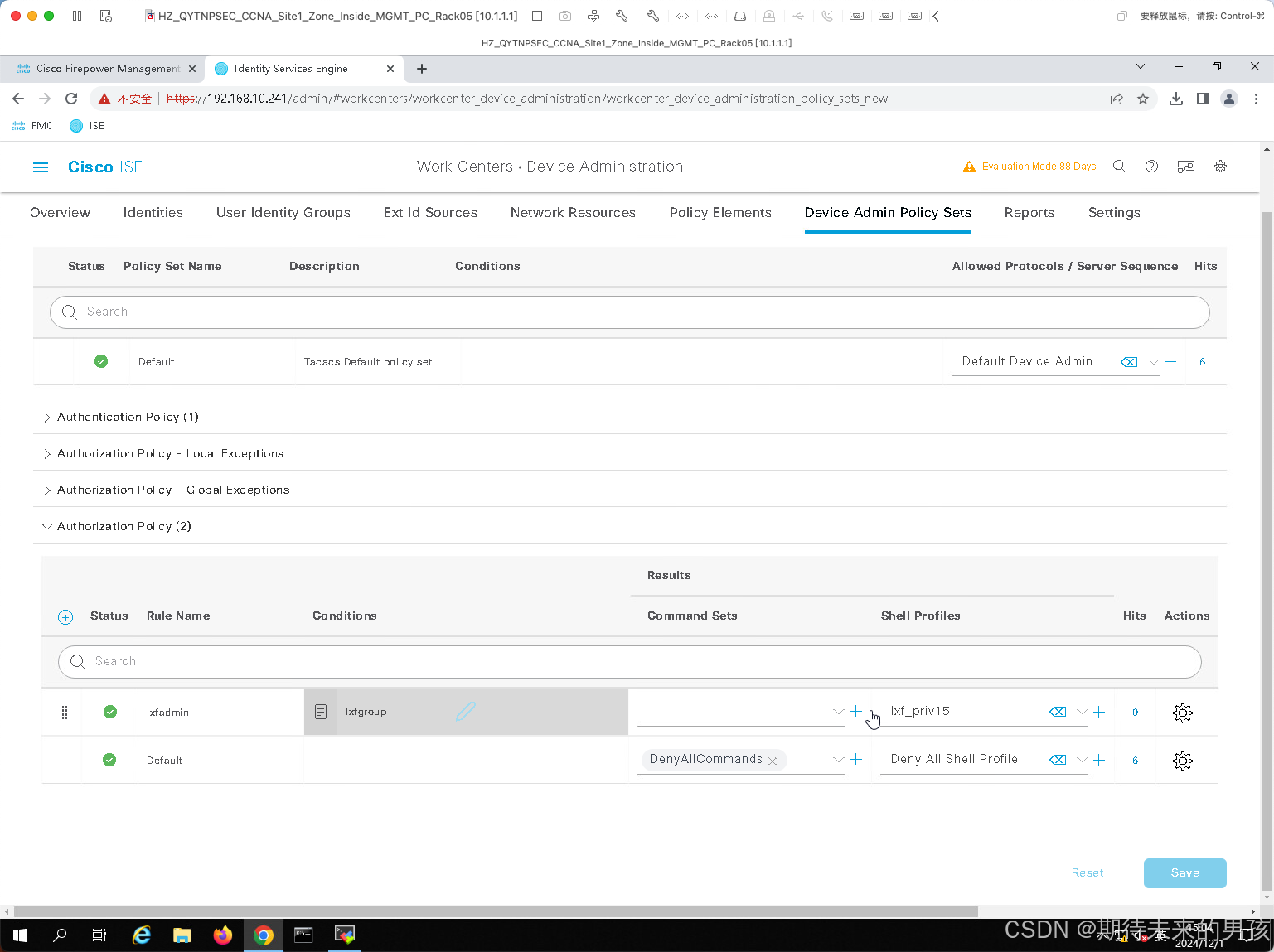Click the ISE global search magnifier icon
Viewport: 1274px width, 952px height.
[1119, 167]
